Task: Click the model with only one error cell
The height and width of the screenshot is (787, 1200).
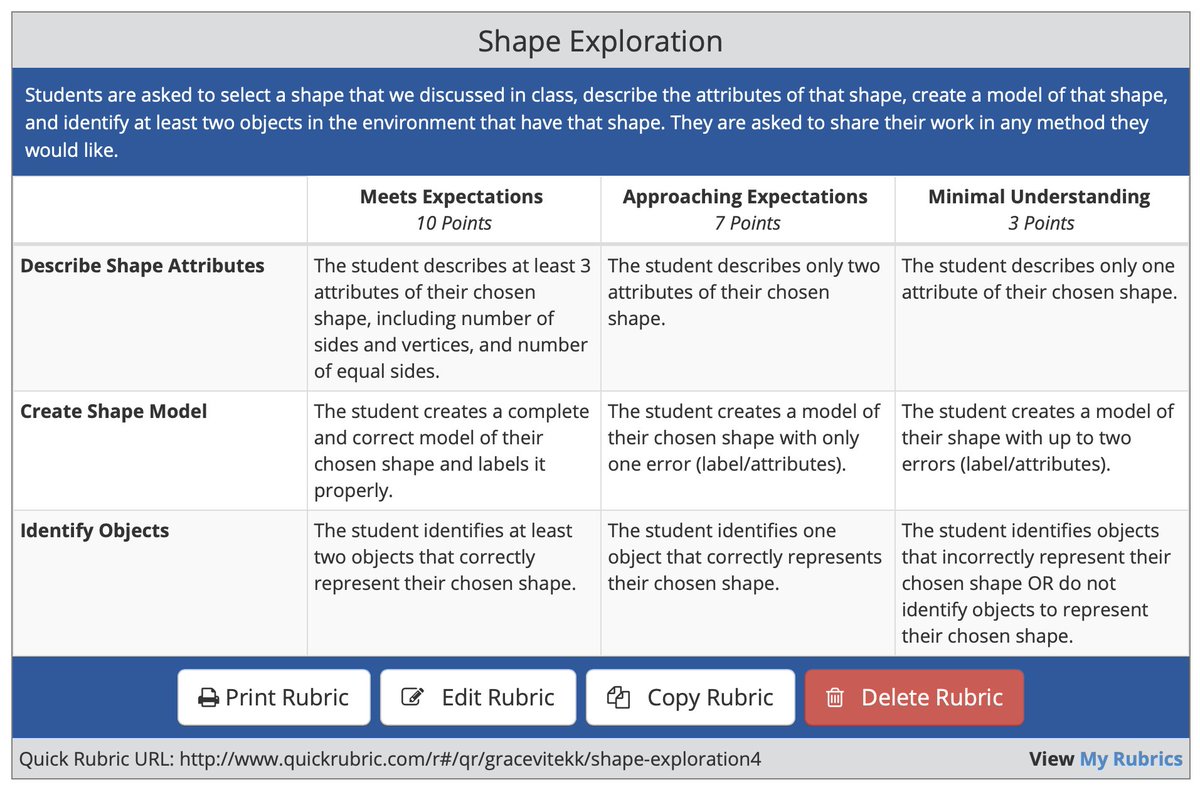Action: tap(748, 451)
